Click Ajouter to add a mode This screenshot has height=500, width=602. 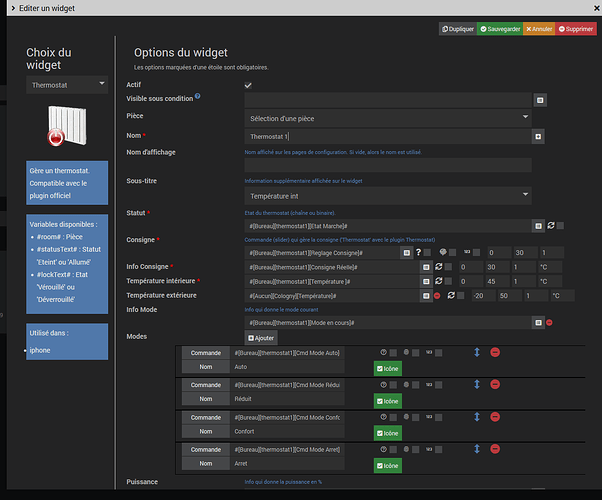tap(261, 339)
